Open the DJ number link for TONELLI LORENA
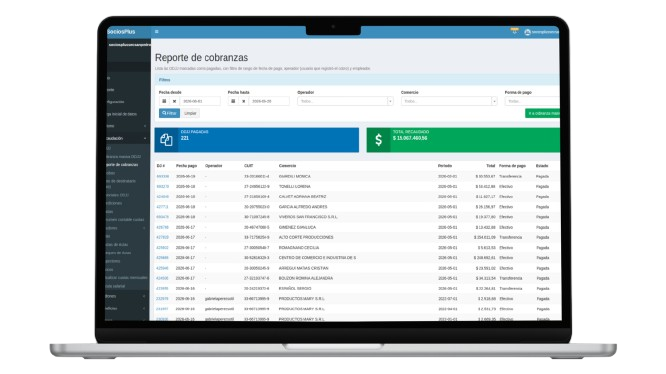 point(163,186)
